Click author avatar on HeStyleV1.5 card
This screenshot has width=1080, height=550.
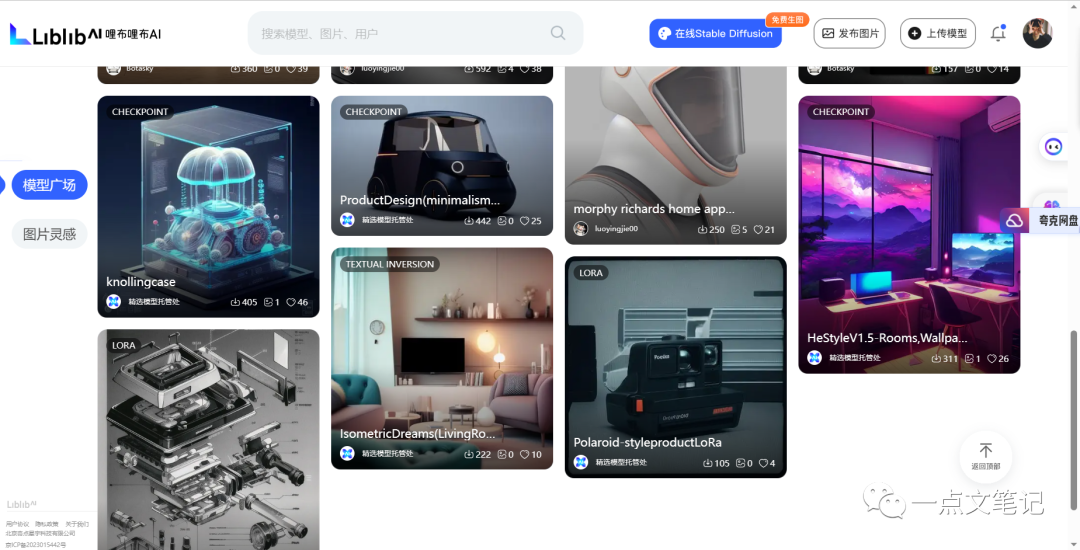pyautogui.click(x=814, y=358)
